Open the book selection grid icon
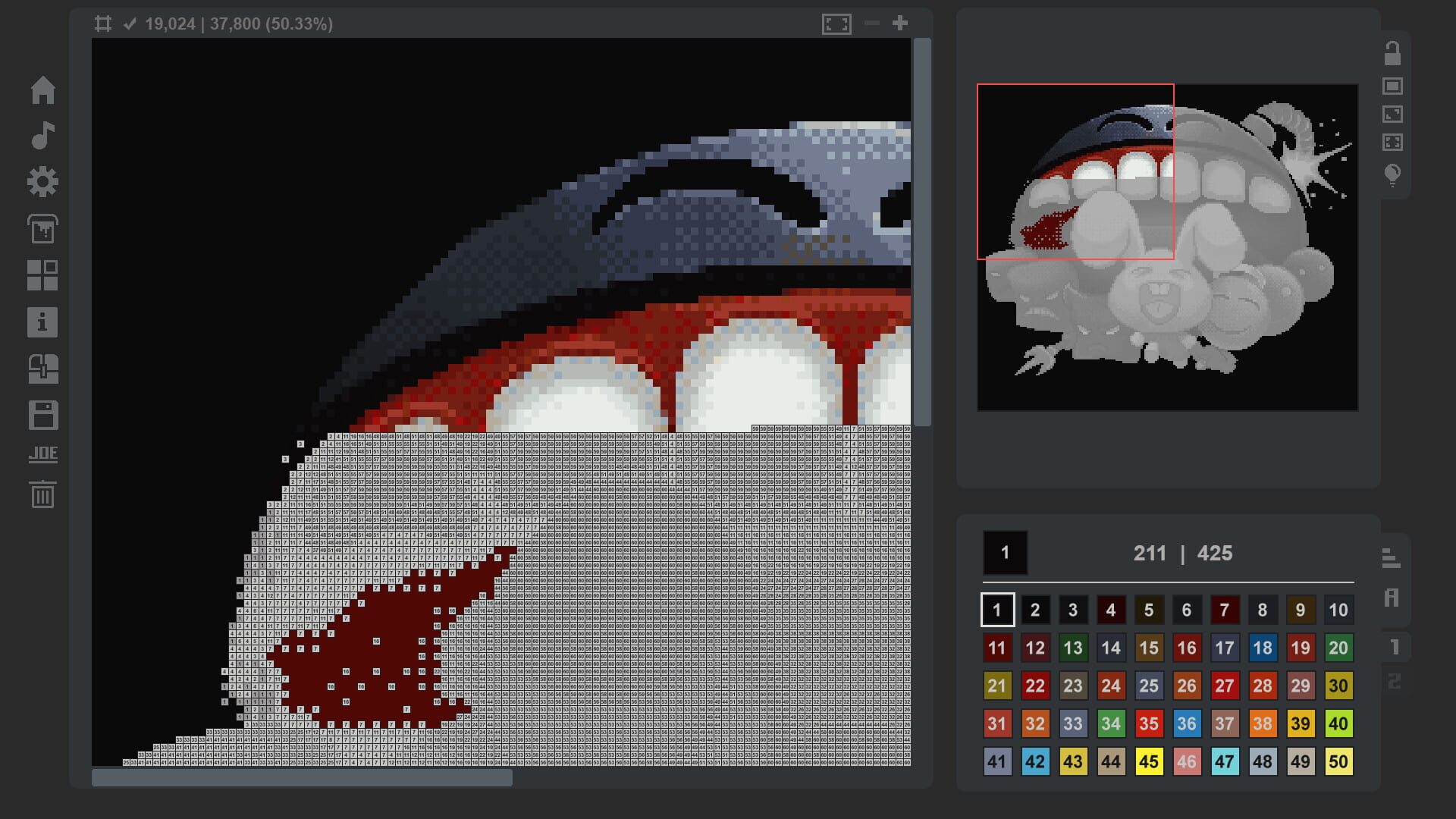1456x819 pixels. [x=43, y=276]
